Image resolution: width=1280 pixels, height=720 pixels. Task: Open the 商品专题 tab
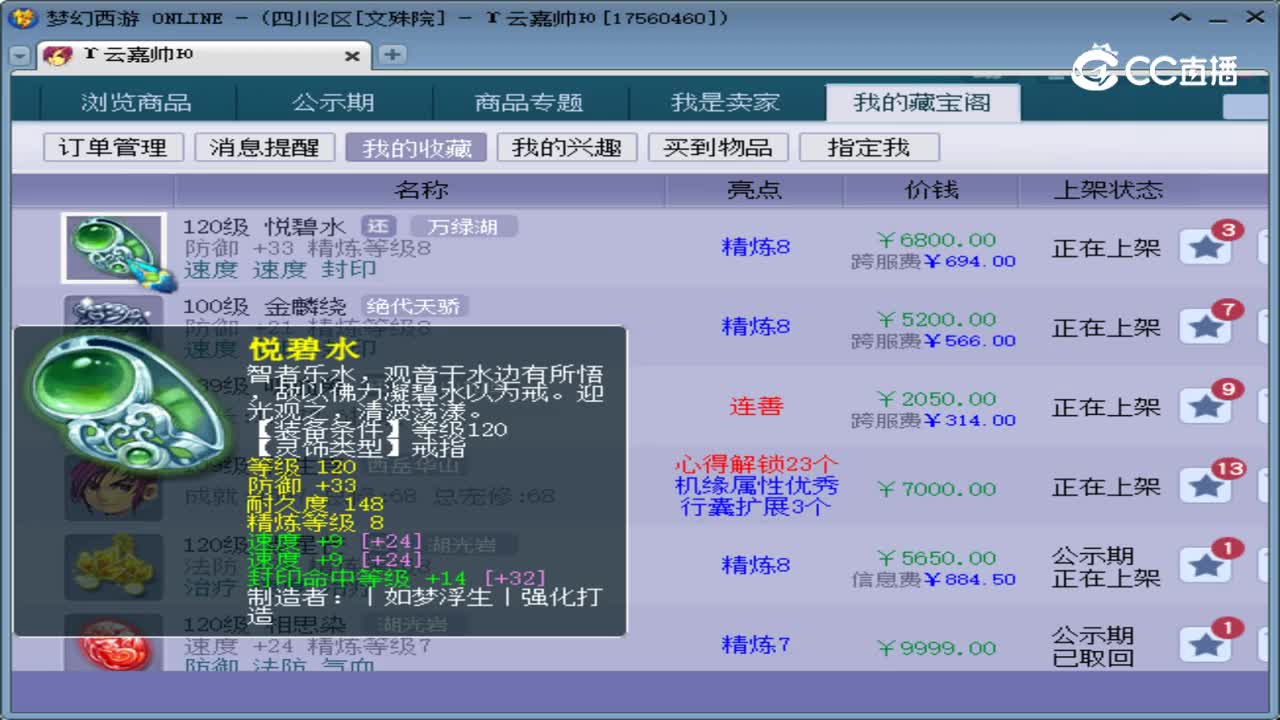tap(529, 103)
